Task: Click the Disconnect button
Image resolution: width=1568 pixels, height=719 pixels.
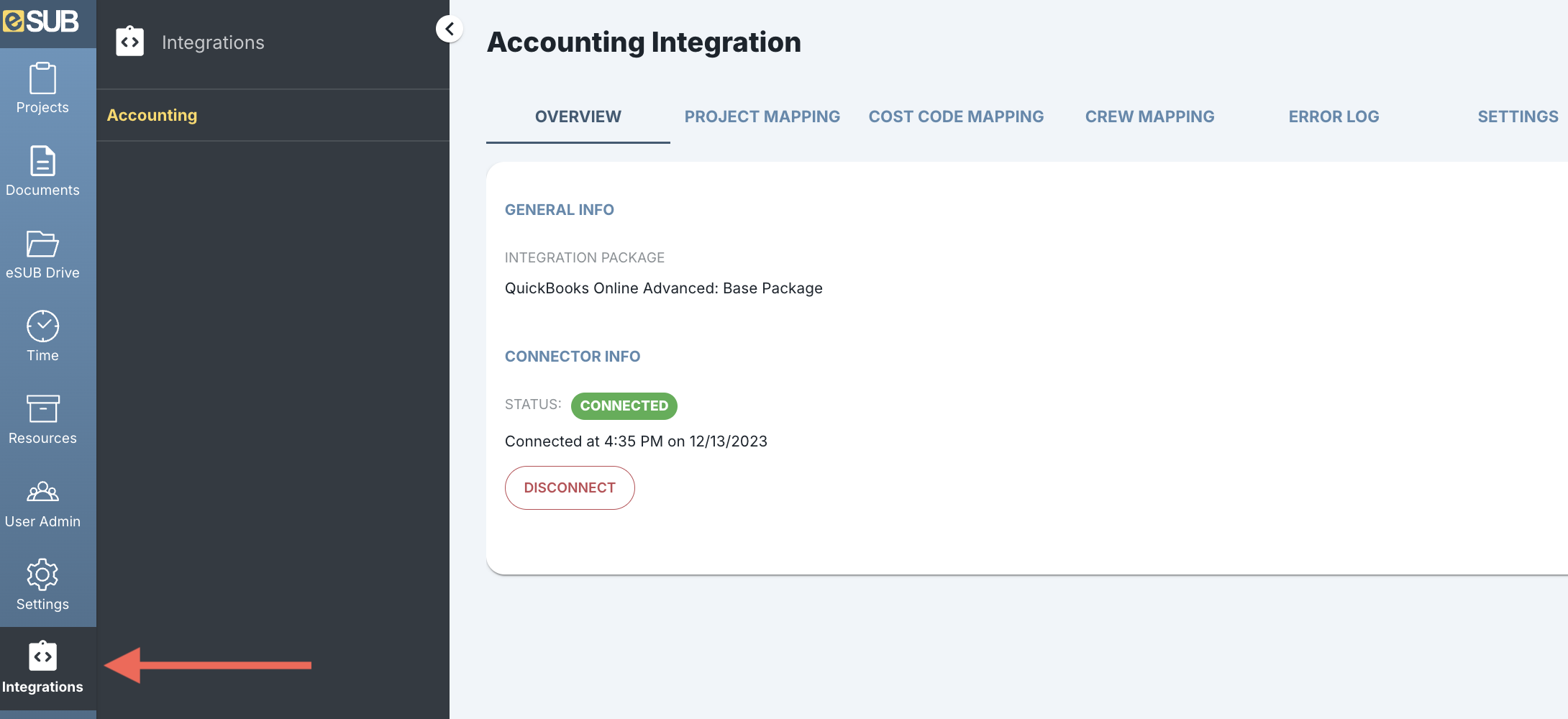Action: click(570, 487)
